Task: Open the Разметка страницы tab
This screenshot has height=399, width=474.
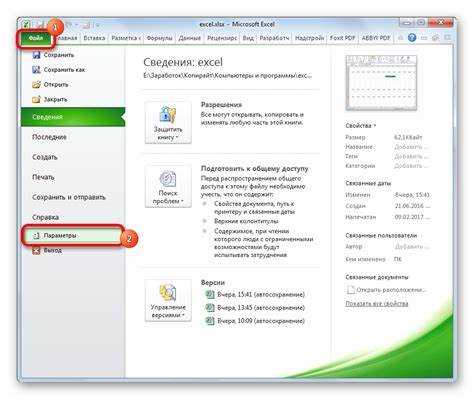Action: click(126, 38)
